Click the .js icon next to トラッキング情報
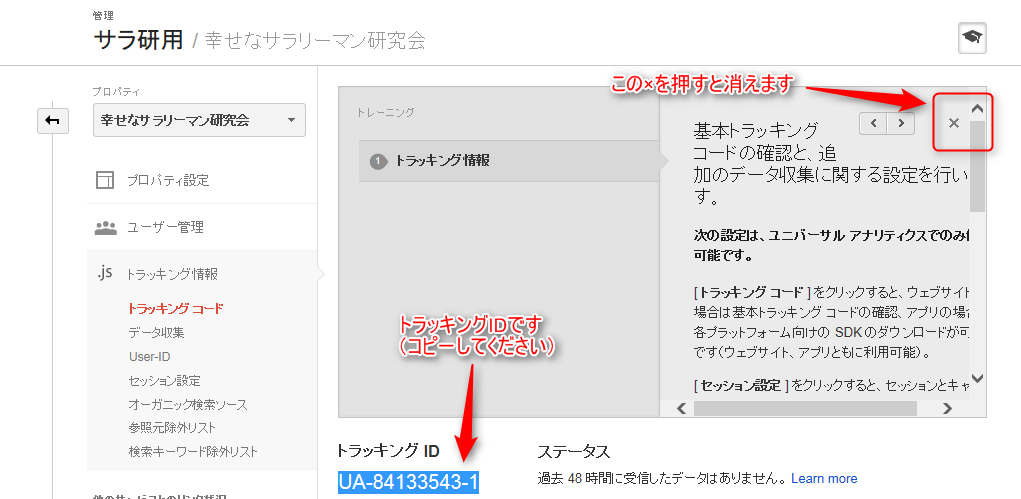Viewport: 1021px width, 499px height. pos(104,273)
